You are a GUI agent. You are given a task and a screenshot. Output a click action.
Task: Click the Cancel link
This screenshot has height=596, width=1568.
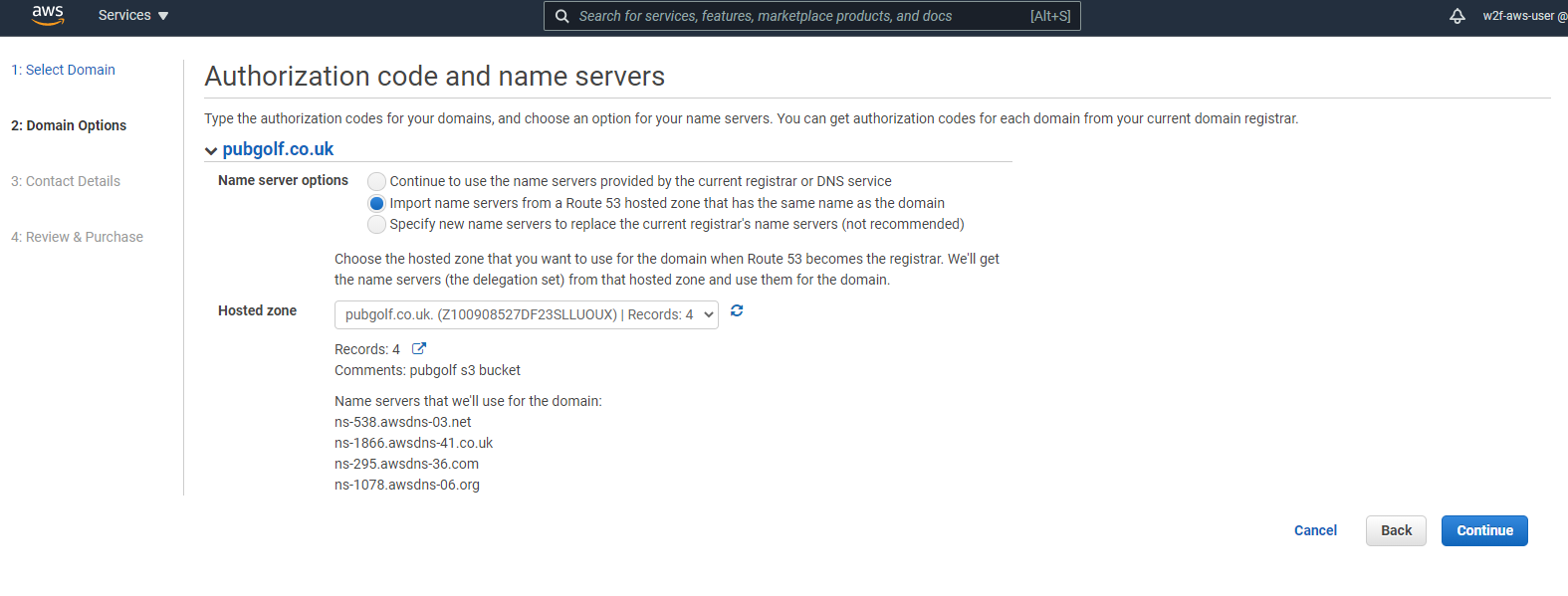tap(1315, 530)
